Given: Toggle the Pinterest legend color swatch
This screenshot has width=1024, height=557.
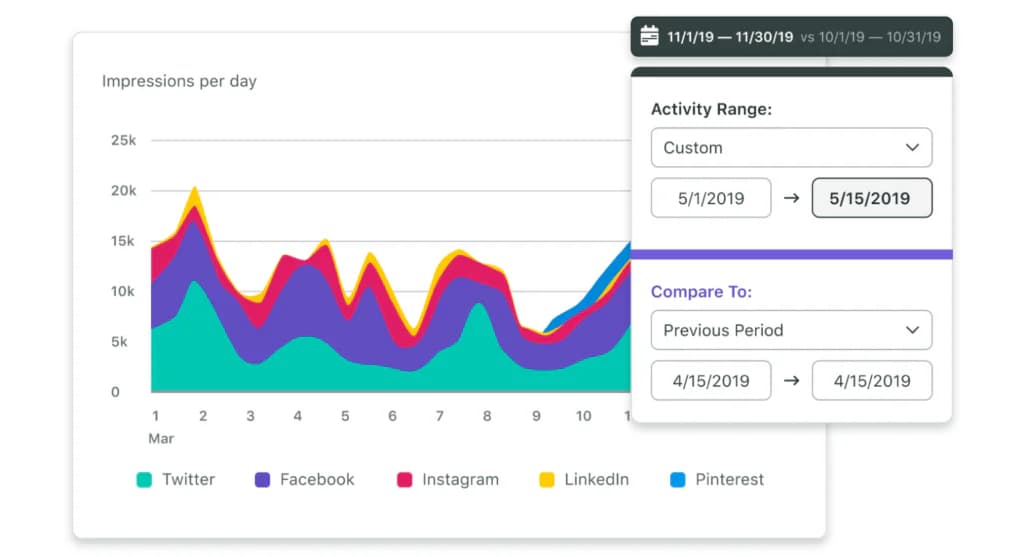Looking at the screenshot, I should 678,480.
